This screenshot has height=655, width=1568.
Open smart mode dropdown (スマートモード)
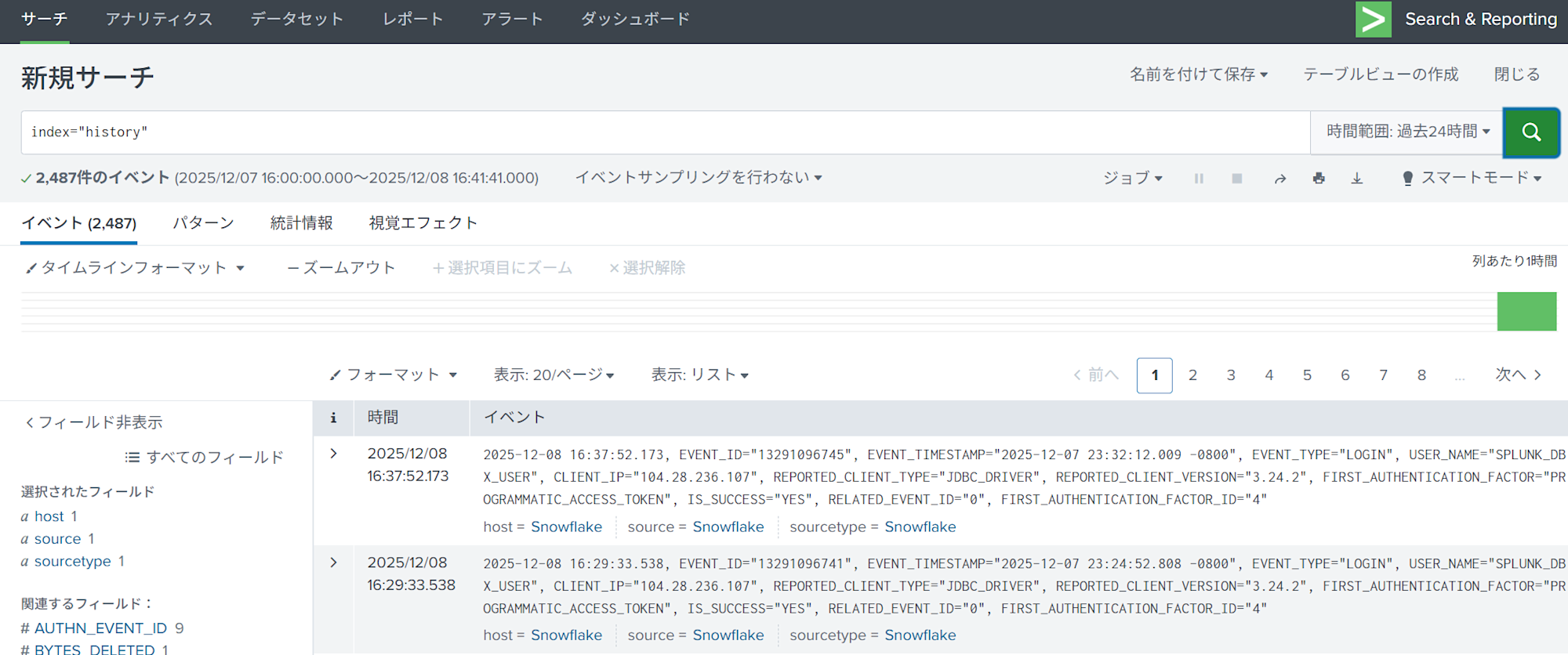coord(1472,178)
